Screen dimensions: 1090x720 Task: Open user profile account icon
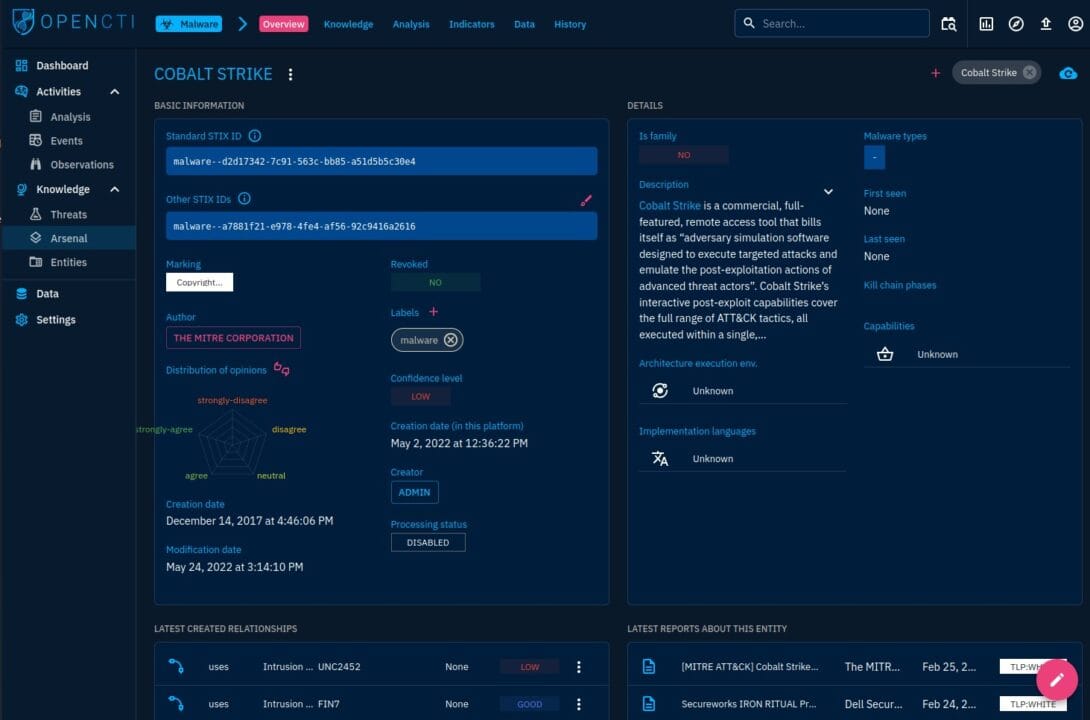1075,24
